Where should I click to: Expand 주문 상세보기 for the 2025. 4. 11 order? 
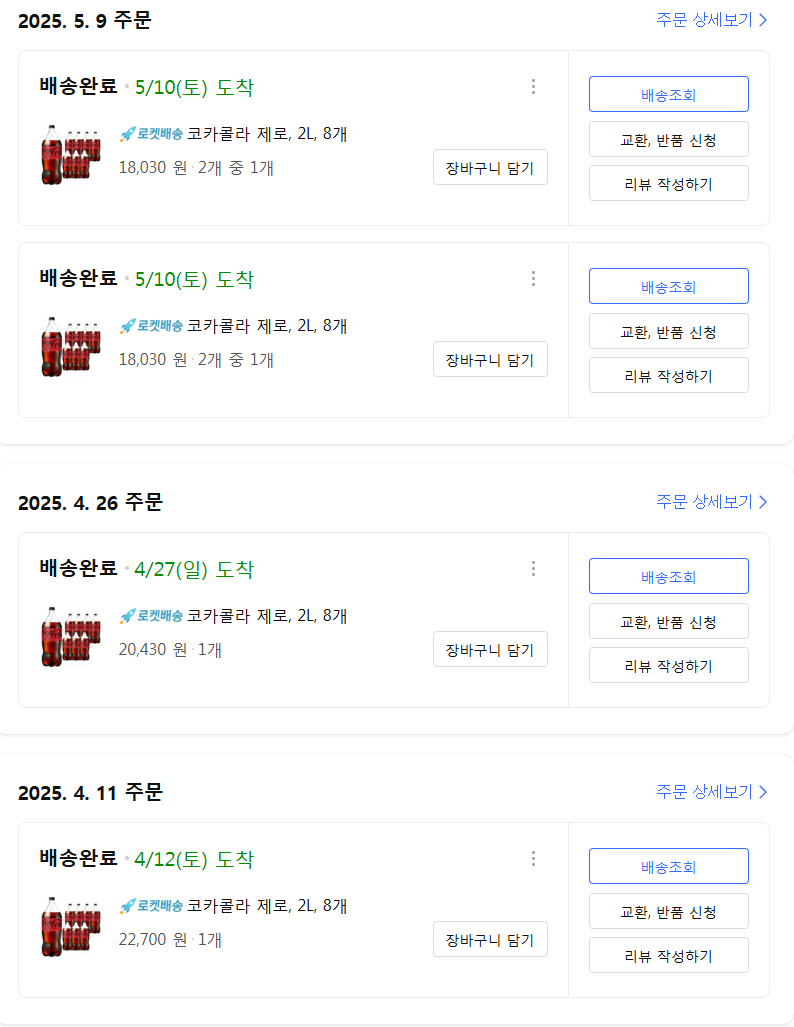coord(711,792)
